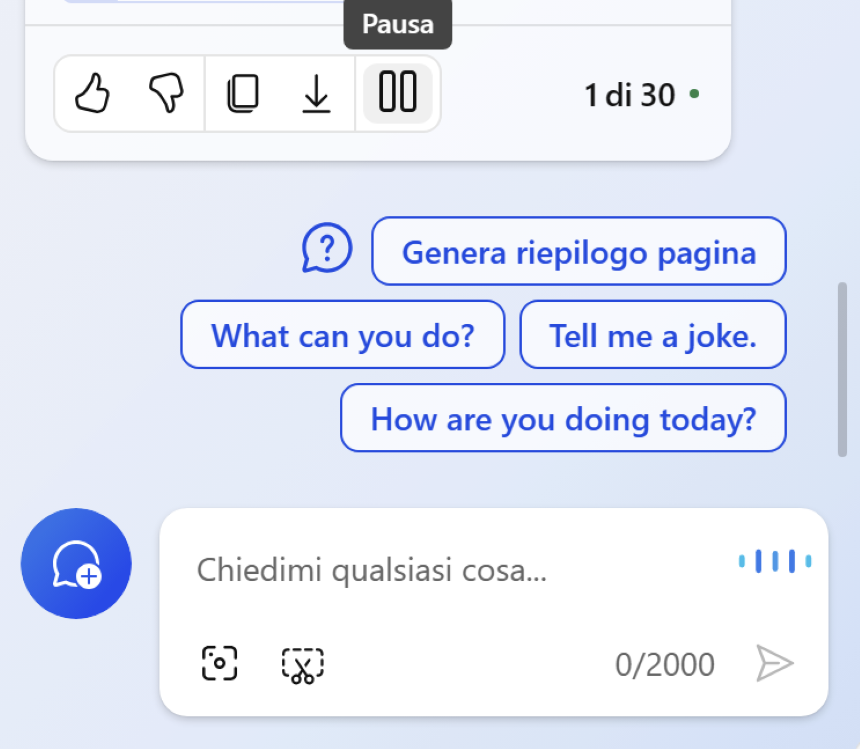Pick the Tell me a joke. suggestion

tap(653, 334)
